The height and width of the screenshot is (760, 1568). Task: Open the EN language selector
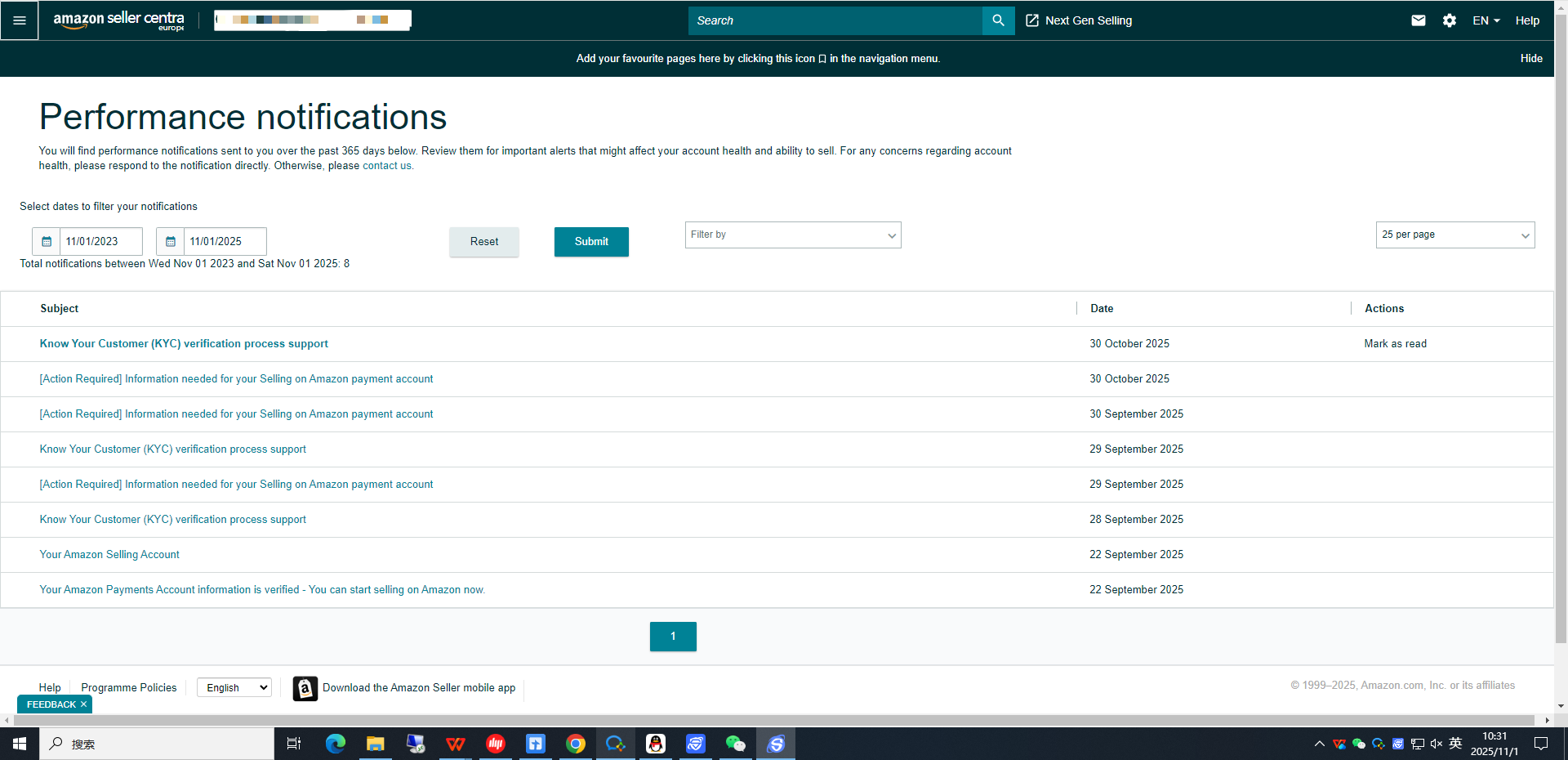click(x=1486, y=20)
